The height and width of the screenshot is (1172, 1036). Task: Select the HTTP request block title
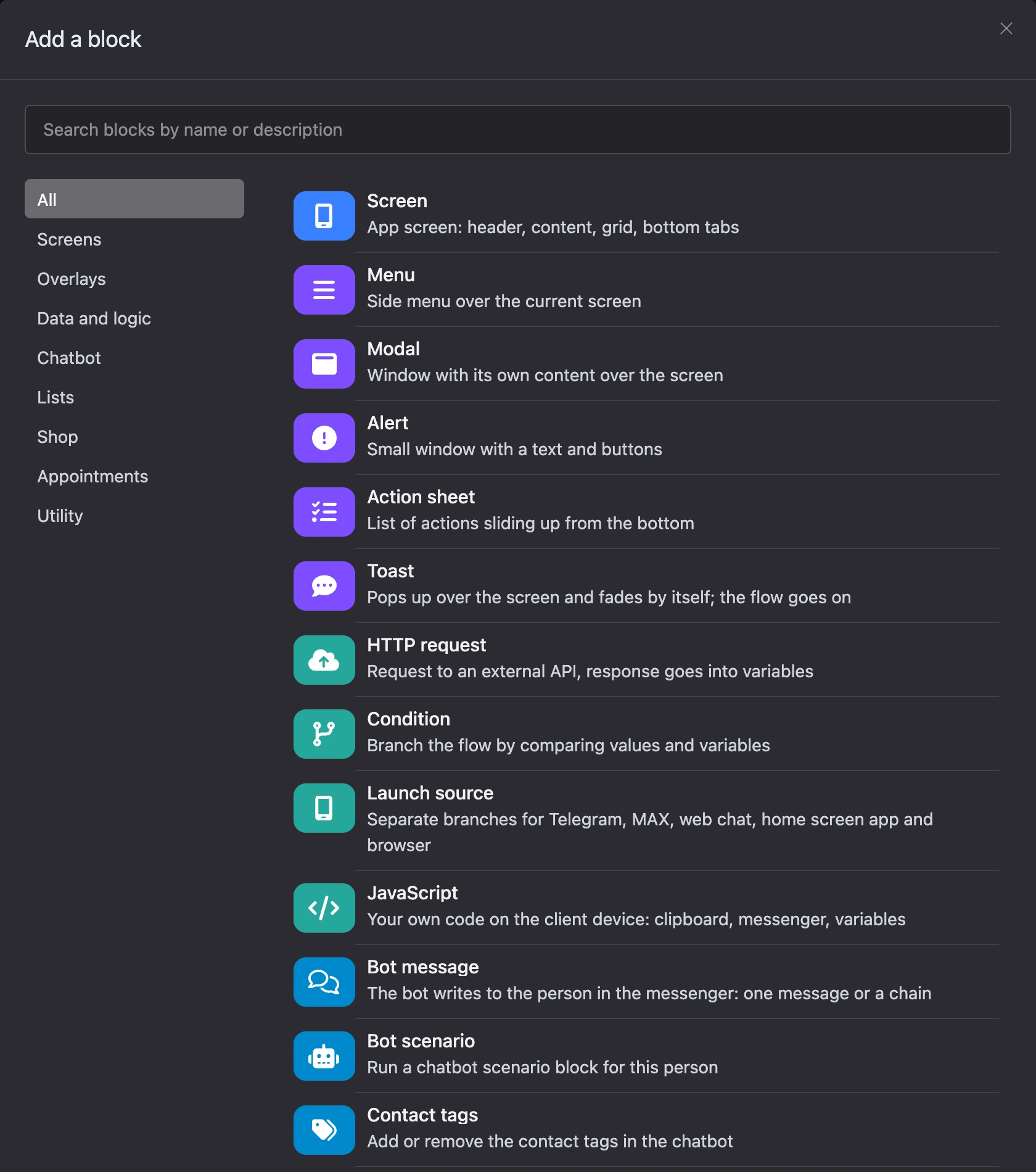(427, 645)
